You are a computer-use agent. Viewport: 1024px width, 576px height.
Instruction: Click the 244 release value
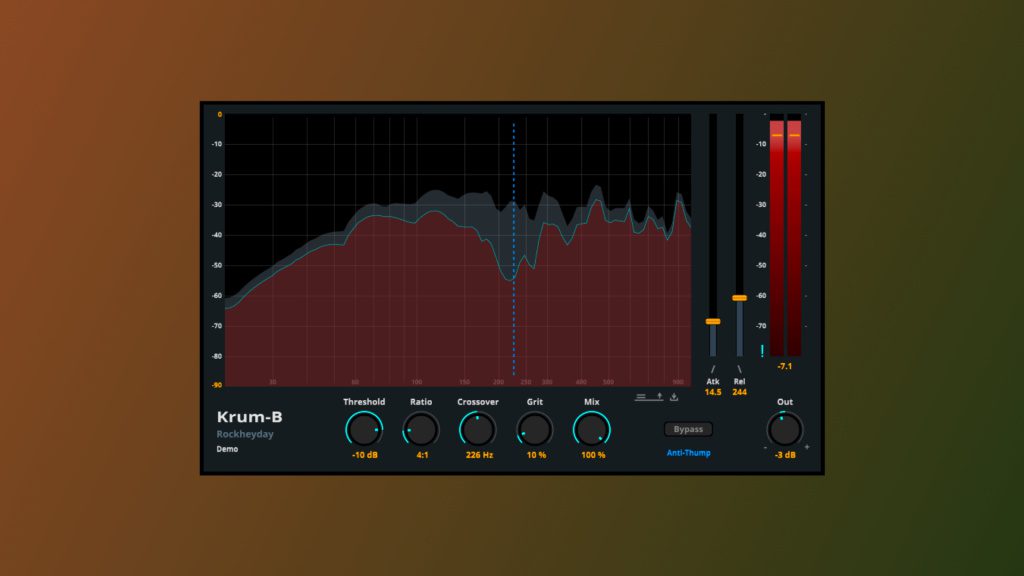739,392
